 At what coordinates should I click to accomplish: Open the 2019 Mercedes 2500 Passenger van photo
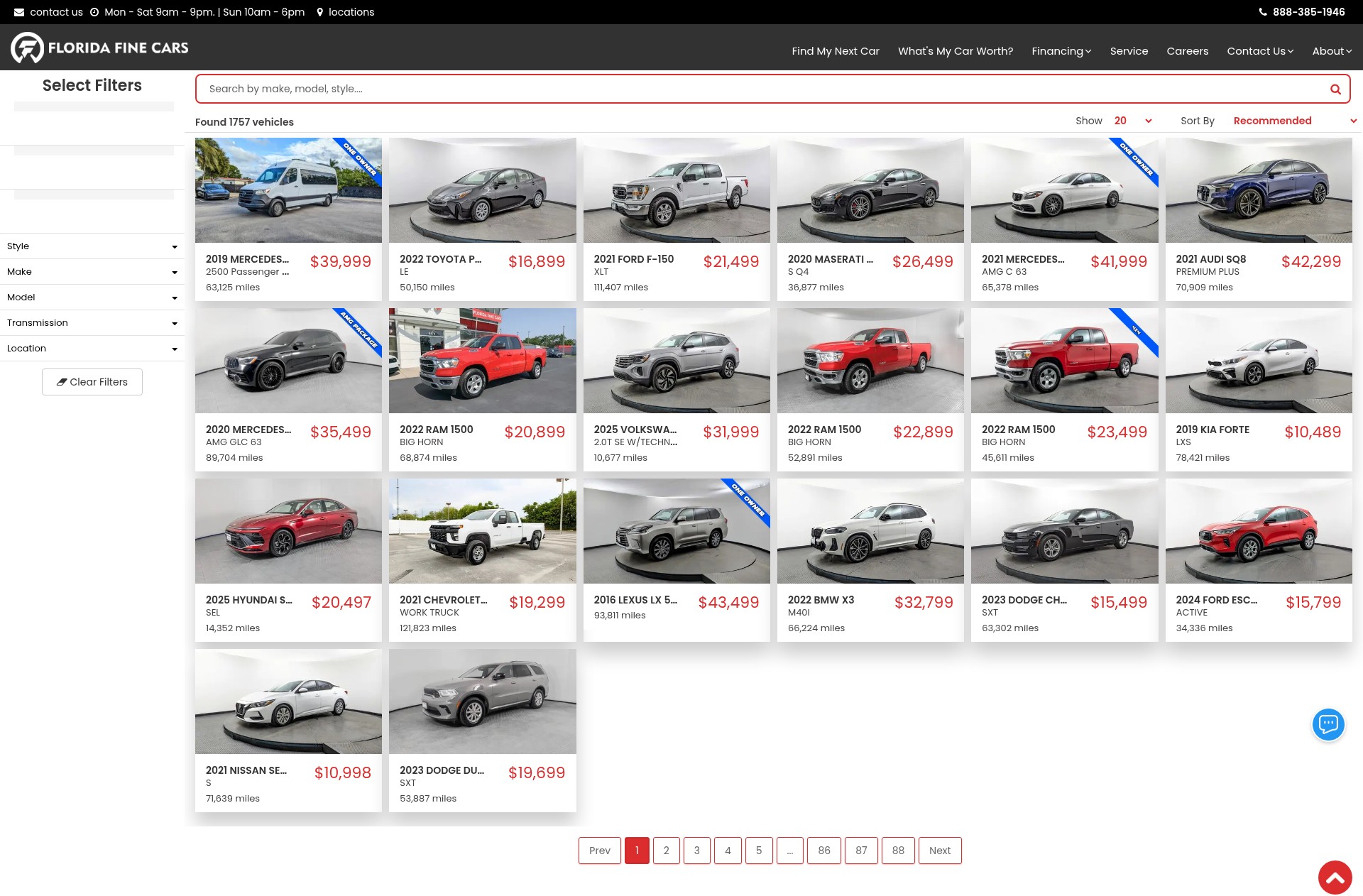tap(288, 190)
